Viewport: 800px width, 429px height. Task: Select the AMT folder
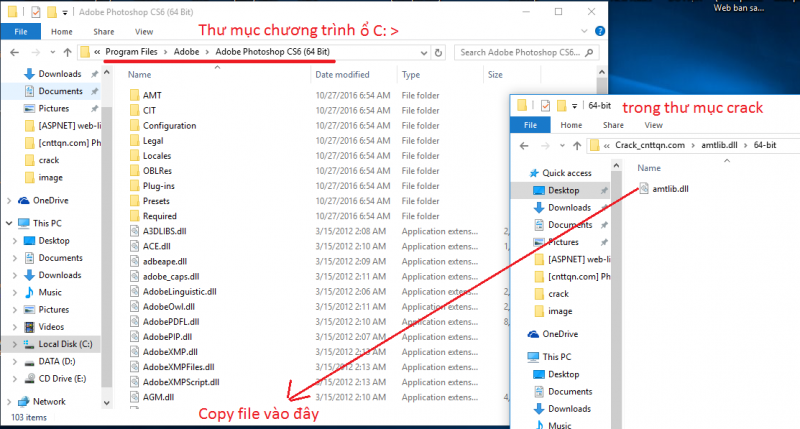(152, 95)
